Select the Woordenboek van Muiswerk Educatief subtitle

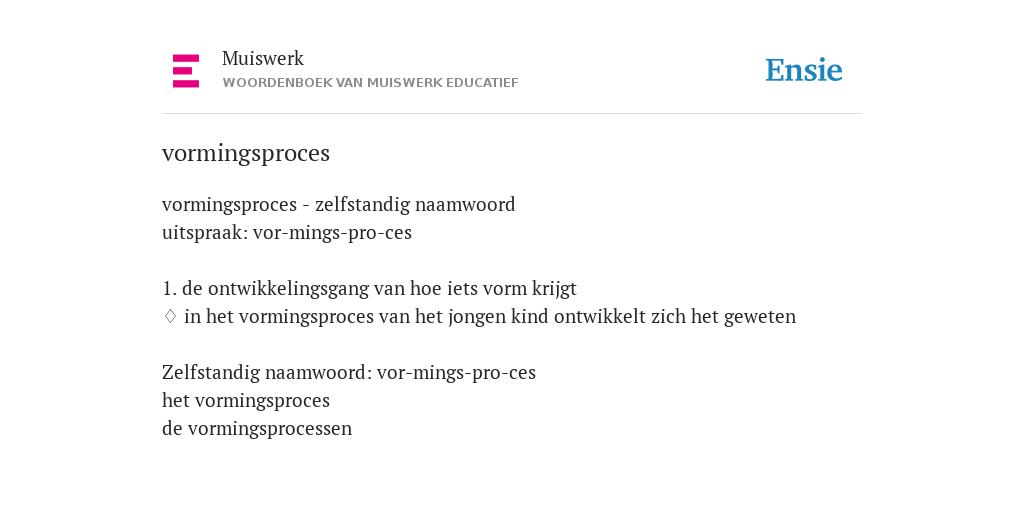[370, 83]
